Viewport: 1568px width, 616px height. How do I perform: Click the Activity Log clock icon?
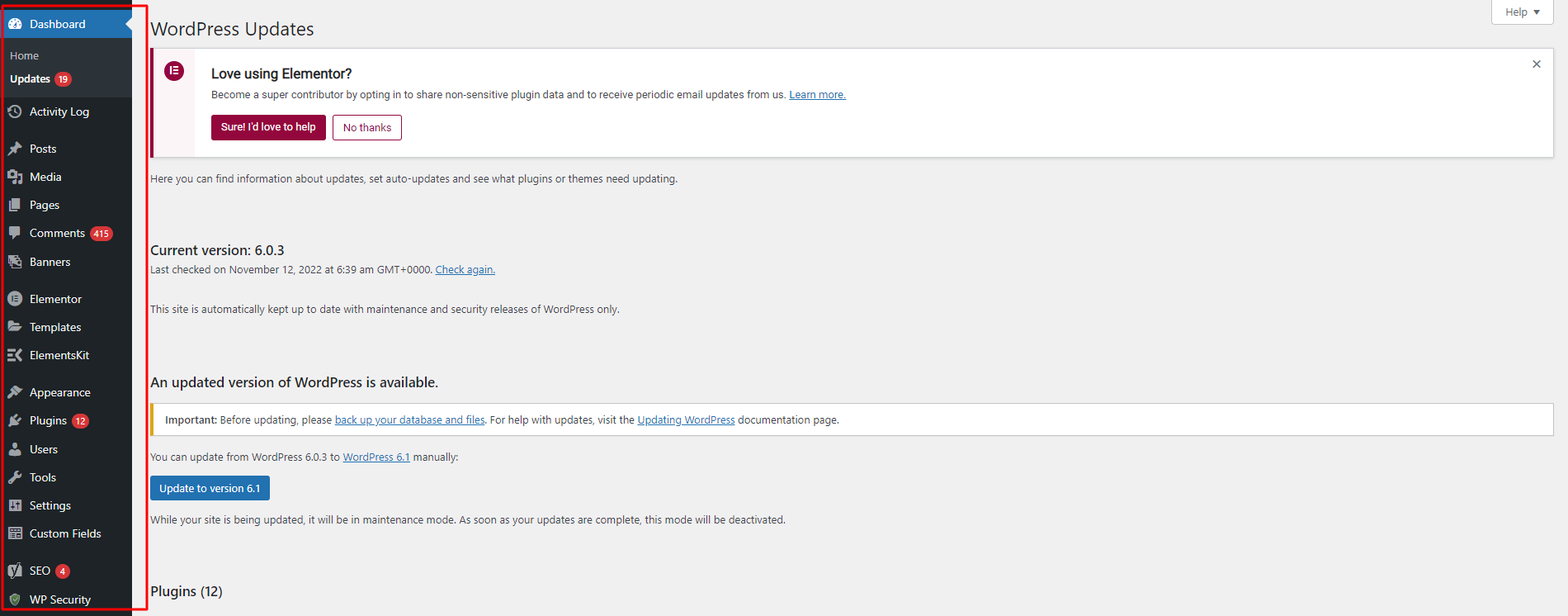tap(15, 111)
